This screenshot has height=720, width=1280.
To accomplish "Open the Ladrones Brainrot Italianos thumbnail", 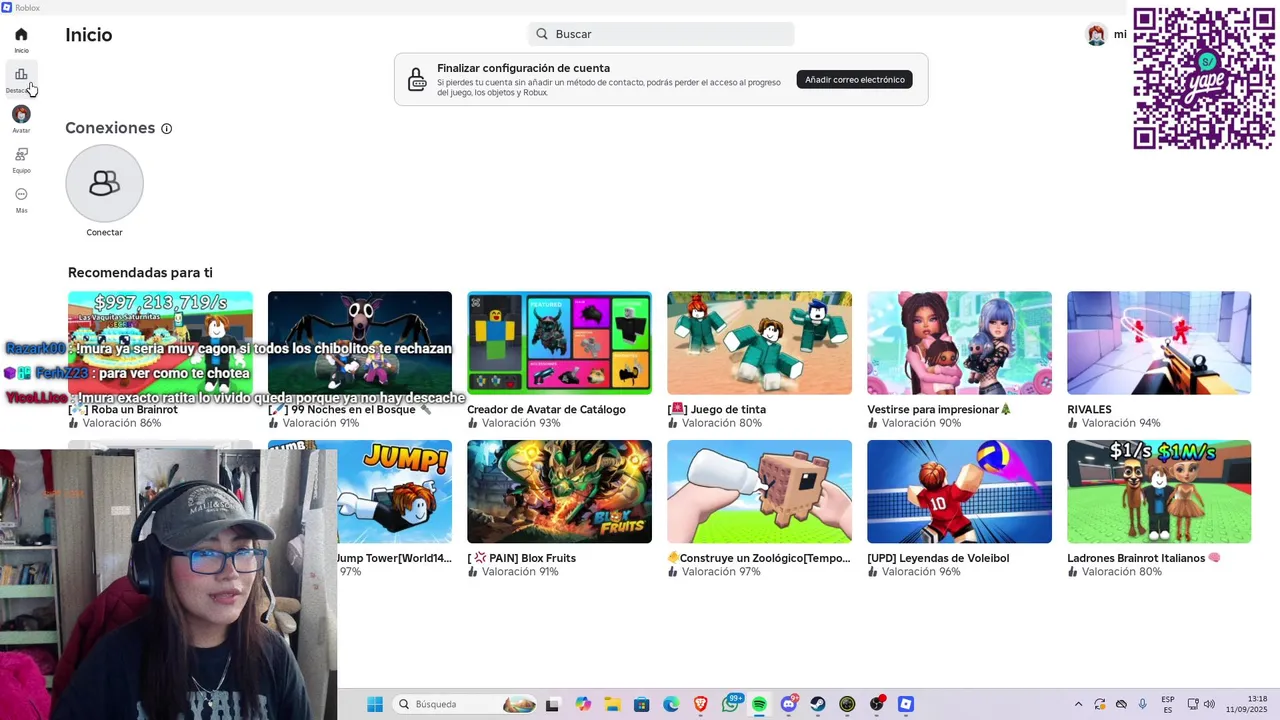I will [x=1159, y=492].
